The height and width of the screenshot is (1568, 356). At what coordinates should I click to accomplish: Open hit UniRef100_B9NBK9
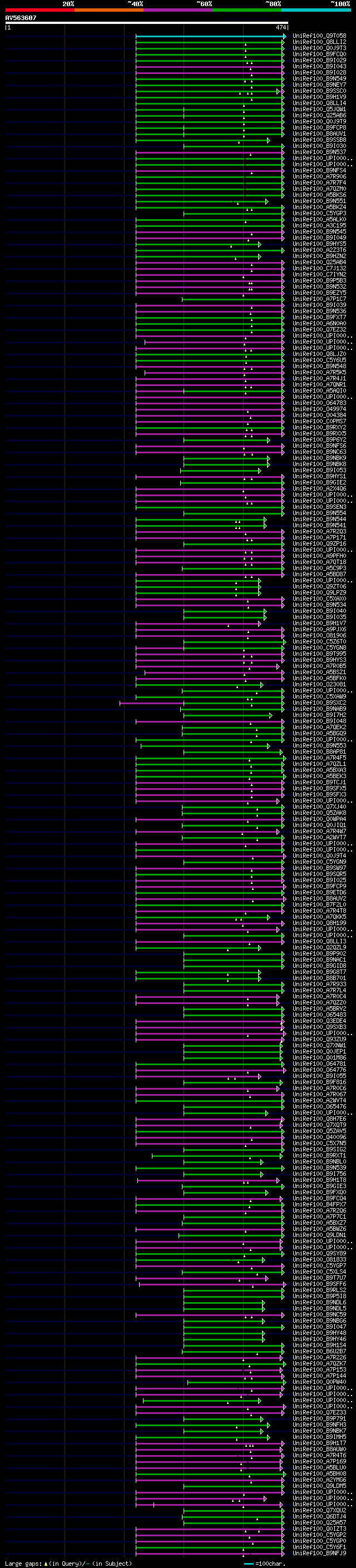coord(319,458)
